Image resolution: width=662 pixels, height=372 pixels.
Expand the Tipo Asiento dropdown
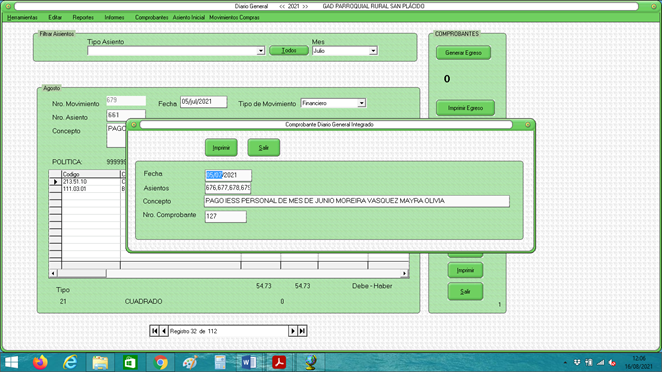[x=260, y=51]
